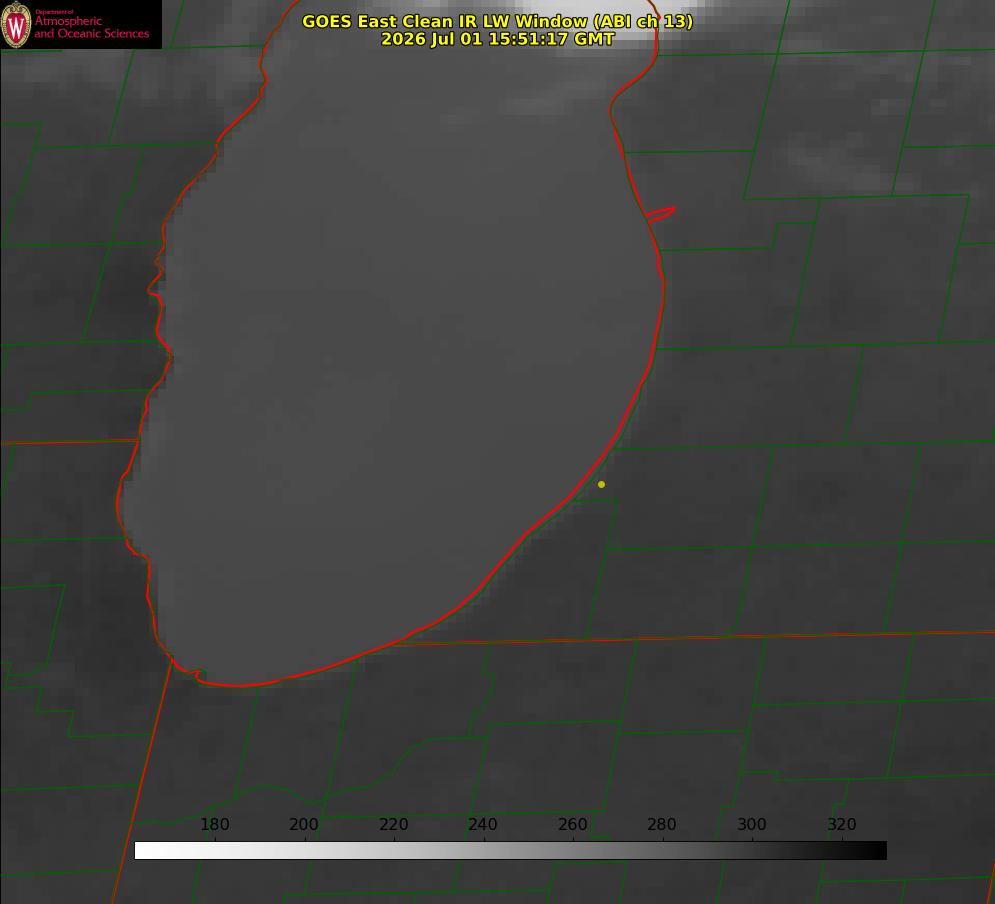Click the 300 temperature scale label
Viewport: 995px width, 904px height.
coord(751,824)
